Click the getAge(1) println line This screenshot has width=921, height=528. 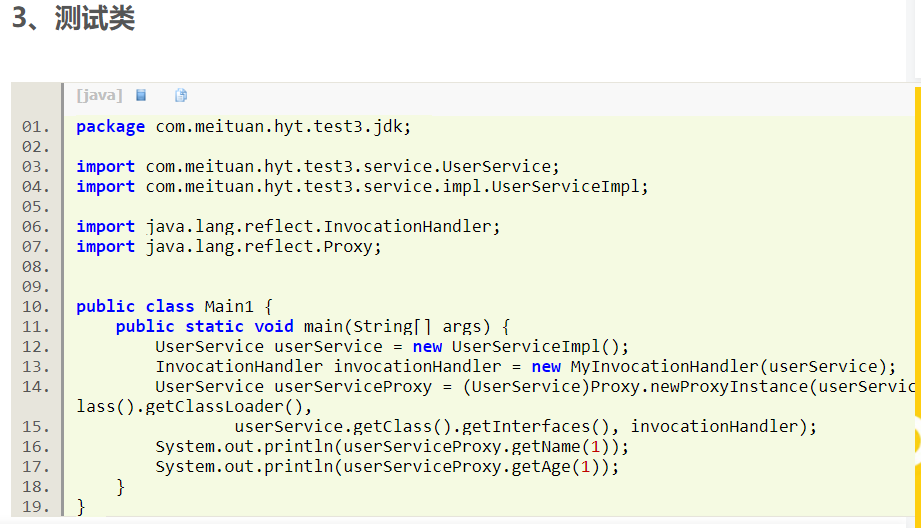[387, 467]
